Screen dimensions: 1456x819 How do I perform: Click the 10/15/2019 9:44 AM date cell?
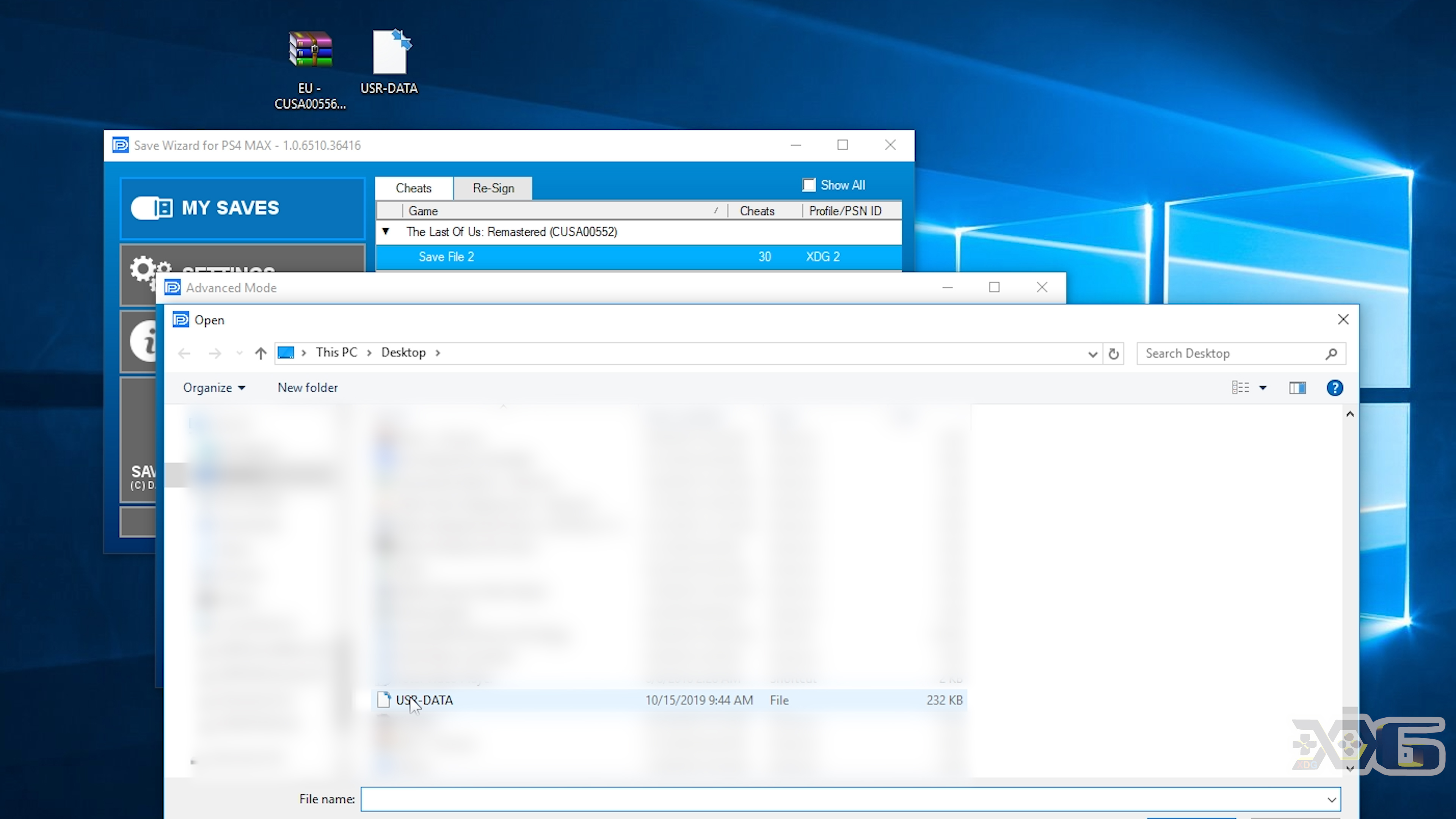(699, 700)
